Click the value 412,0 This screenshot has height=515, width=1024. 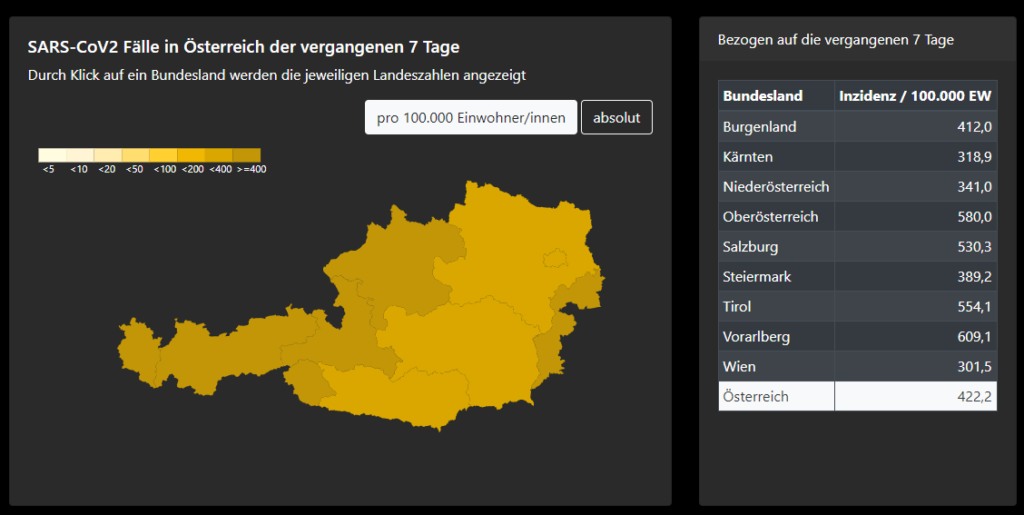[x=974, y=127]
